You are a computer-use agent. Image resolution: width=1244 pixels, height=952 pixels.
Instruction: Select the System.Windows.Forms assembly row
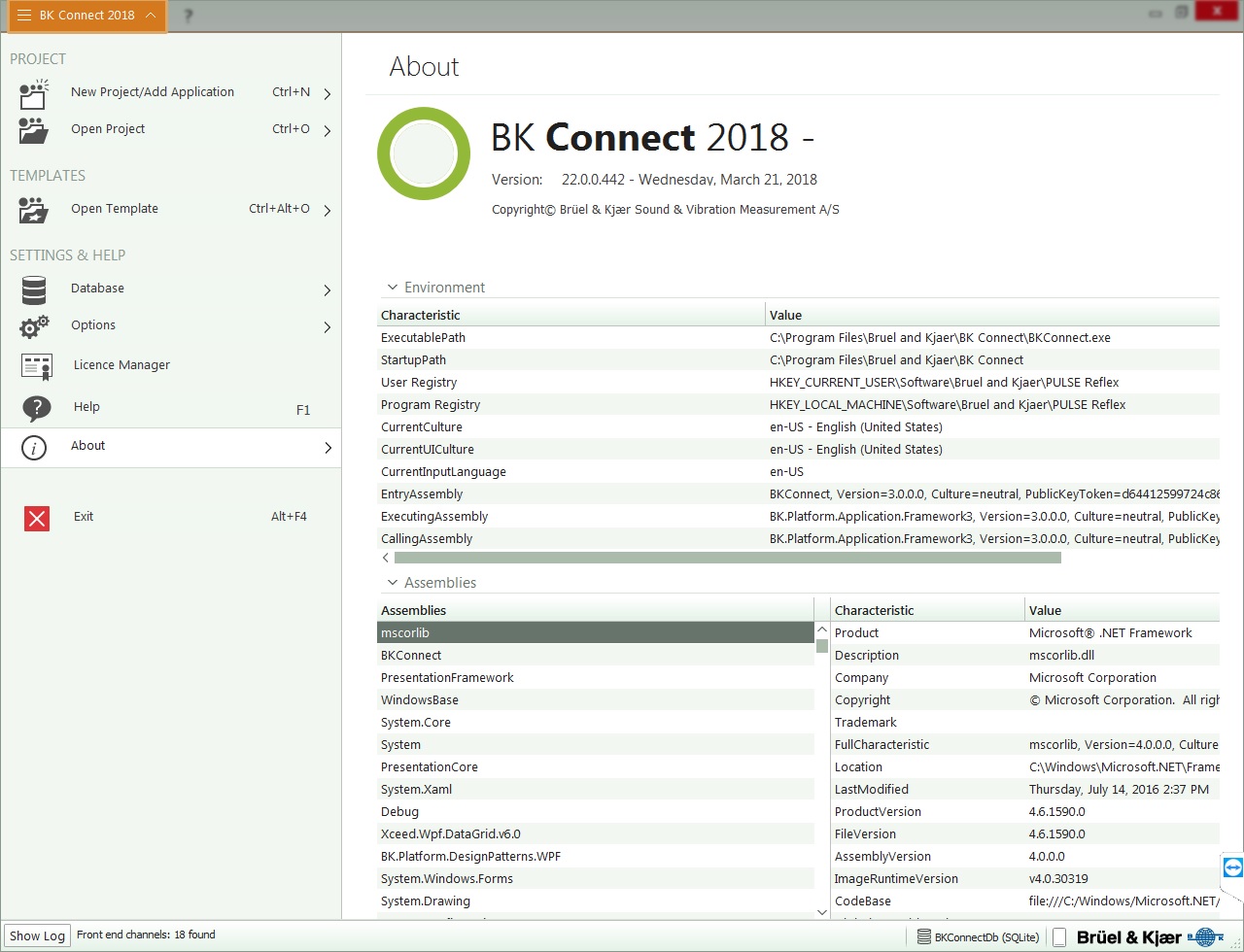pos(595,878)
